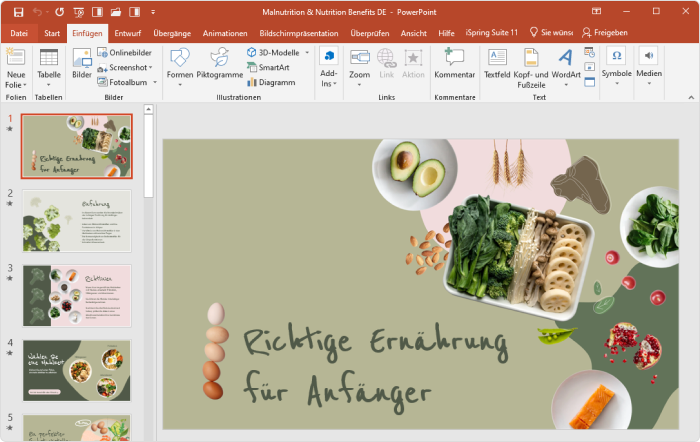The image size is (700, 442).
Task: Open the Symbole dropdown
Action: [x=617, y=67]
